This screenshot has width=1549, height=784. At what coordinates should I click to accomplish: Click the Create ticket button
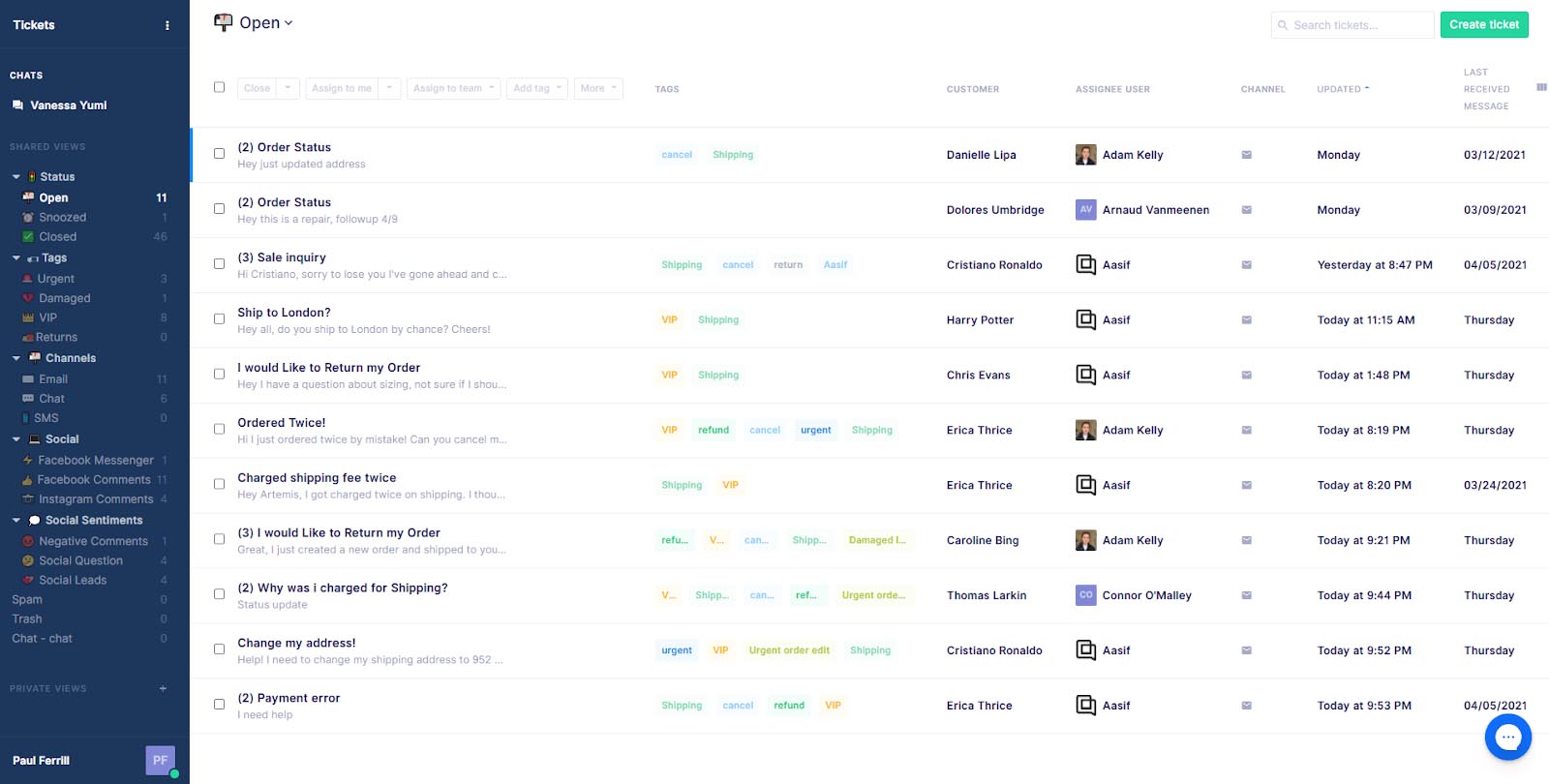click(1484, 24)
